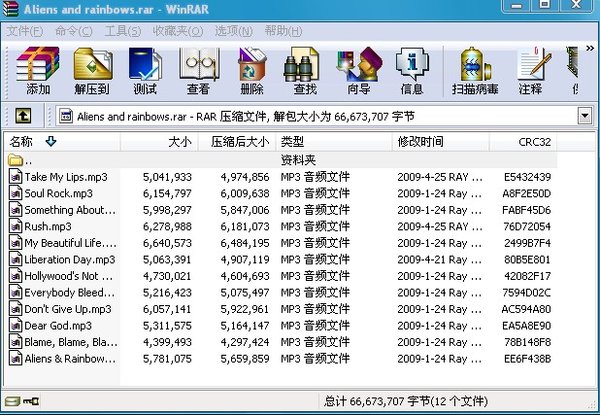Click the packed size value 5,164,147
600x415 pixels.
pyautogui.click(x=245, y=325)
